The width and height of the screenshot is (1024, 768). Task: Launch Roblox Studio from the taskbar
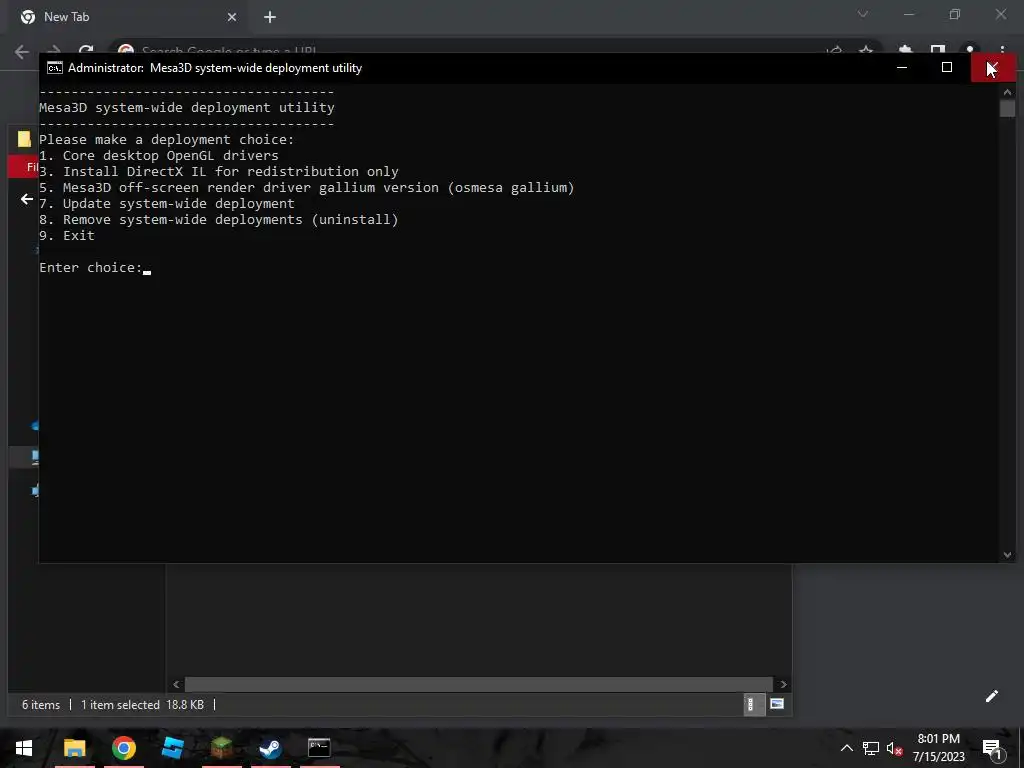pos(172,748)
